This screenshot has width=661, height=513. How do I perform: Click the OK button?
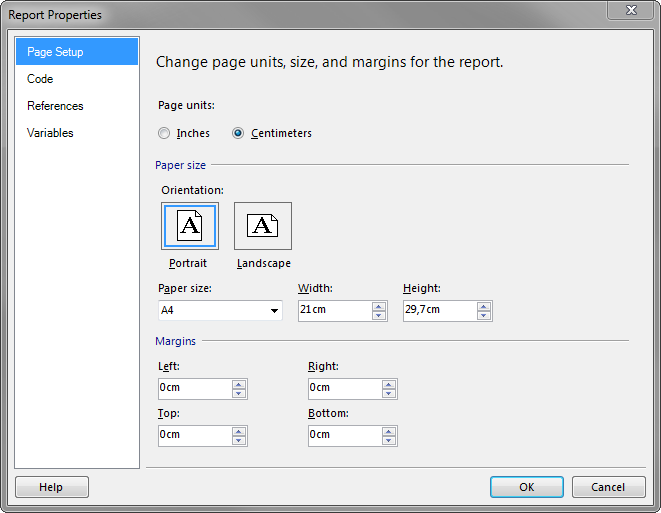527,487
